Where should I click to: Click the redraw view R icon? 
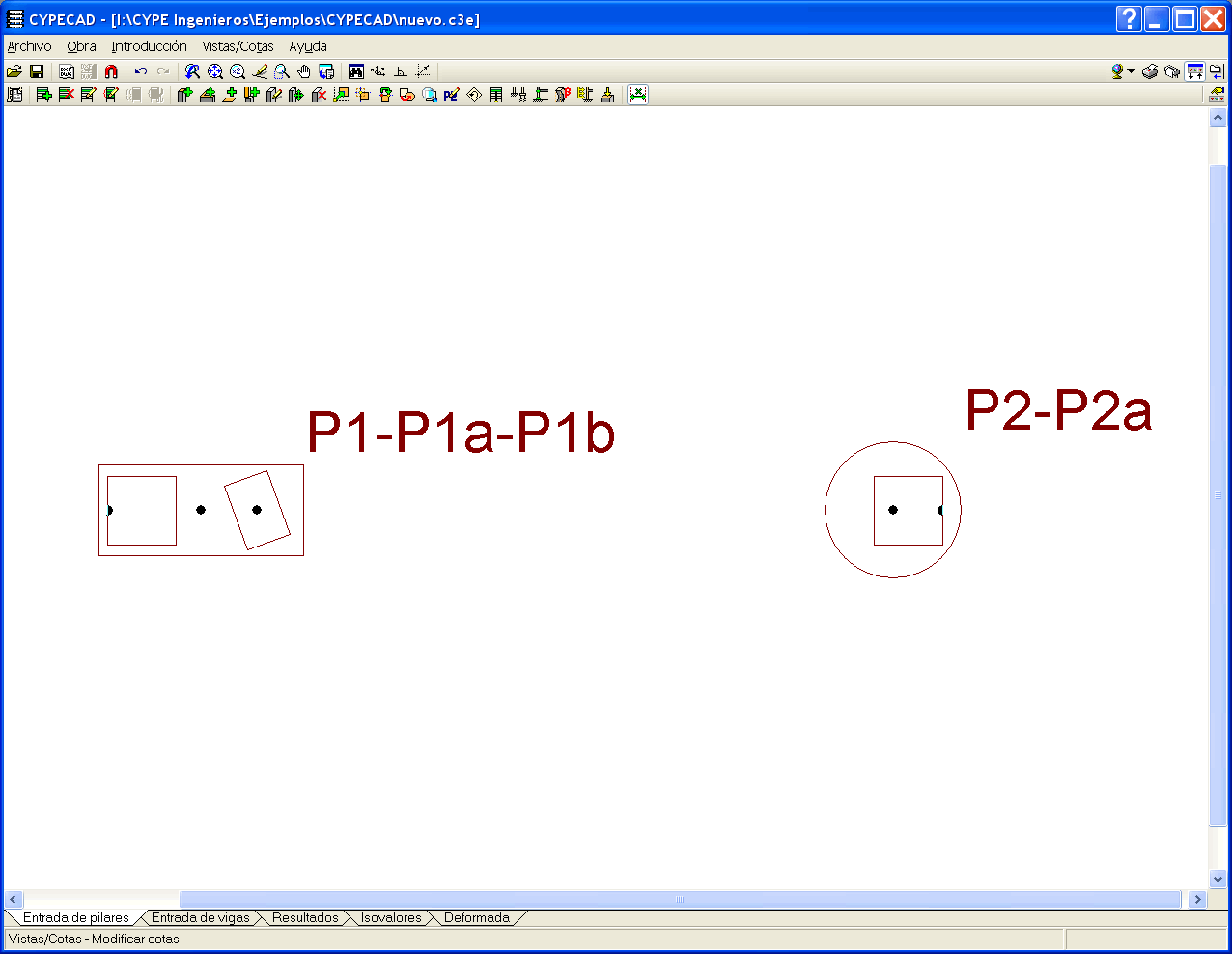pyautogui.click(x=192, y=71)
